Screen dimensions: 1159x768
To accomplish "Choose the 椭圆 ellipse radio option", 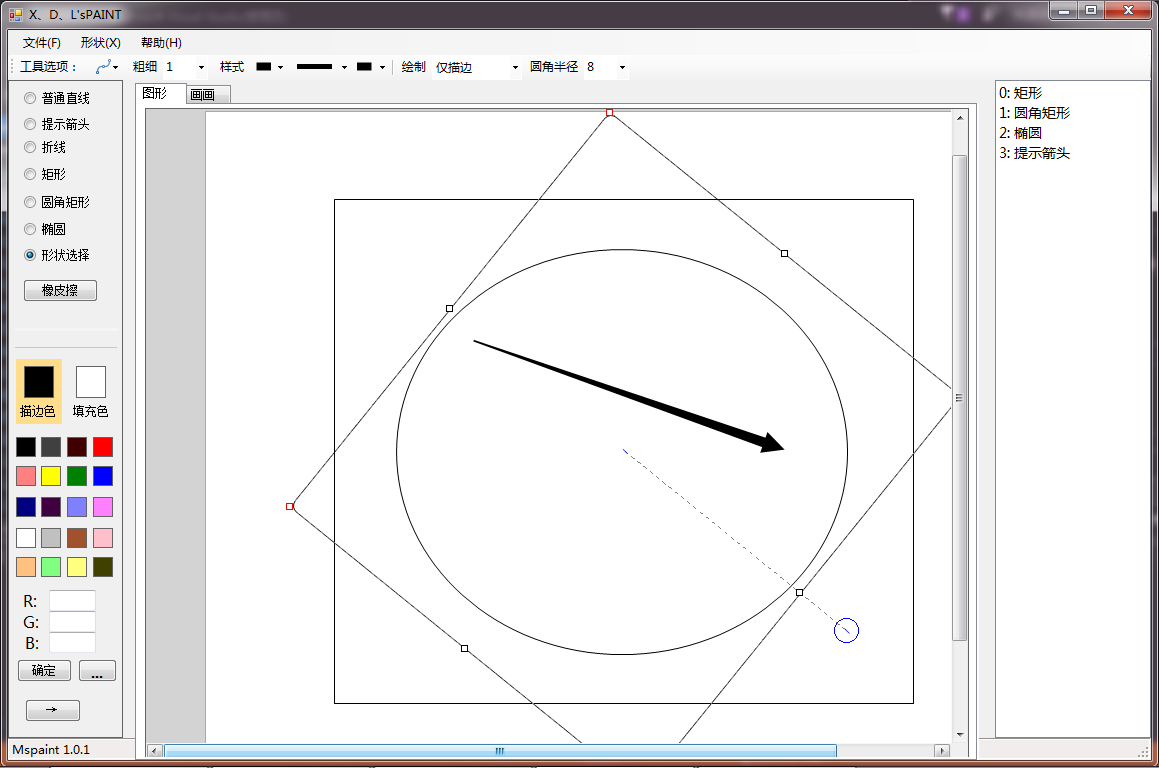I will click(x=30, y=229).
